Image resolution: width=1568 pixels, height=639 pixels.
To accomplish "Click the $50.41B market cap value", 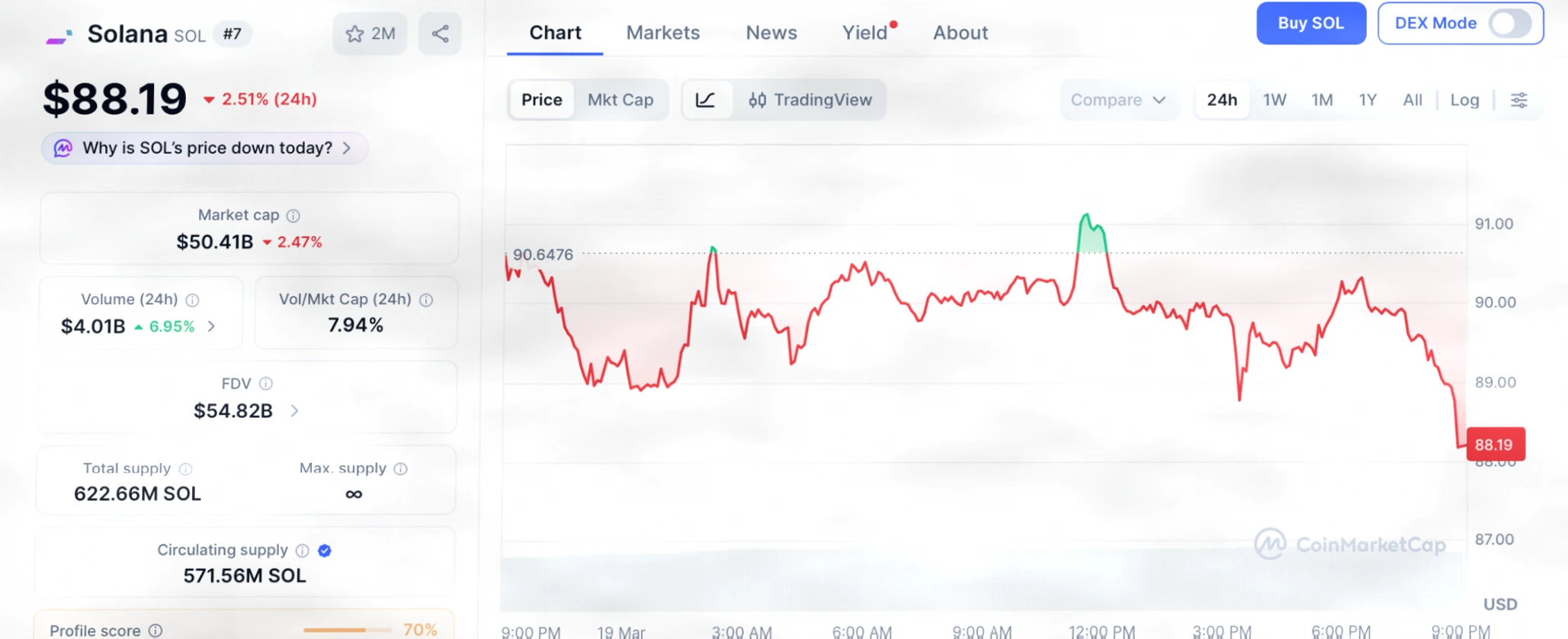I will [215, 242].
